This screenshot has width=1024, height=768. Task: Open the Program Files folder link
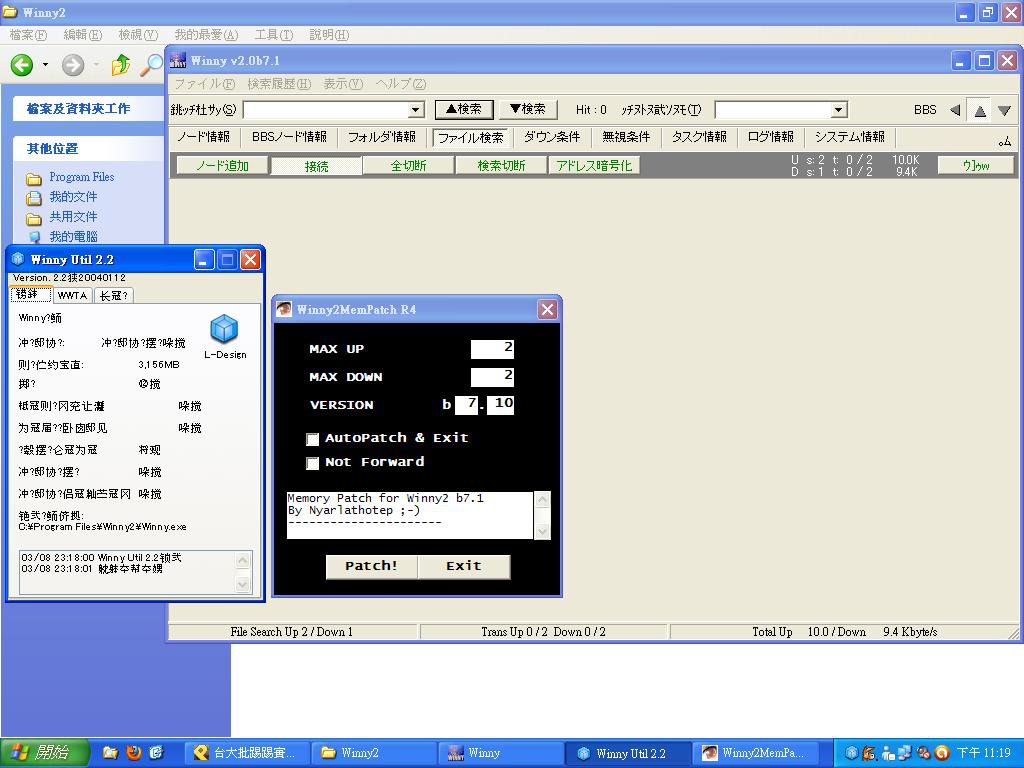[81, 177]
